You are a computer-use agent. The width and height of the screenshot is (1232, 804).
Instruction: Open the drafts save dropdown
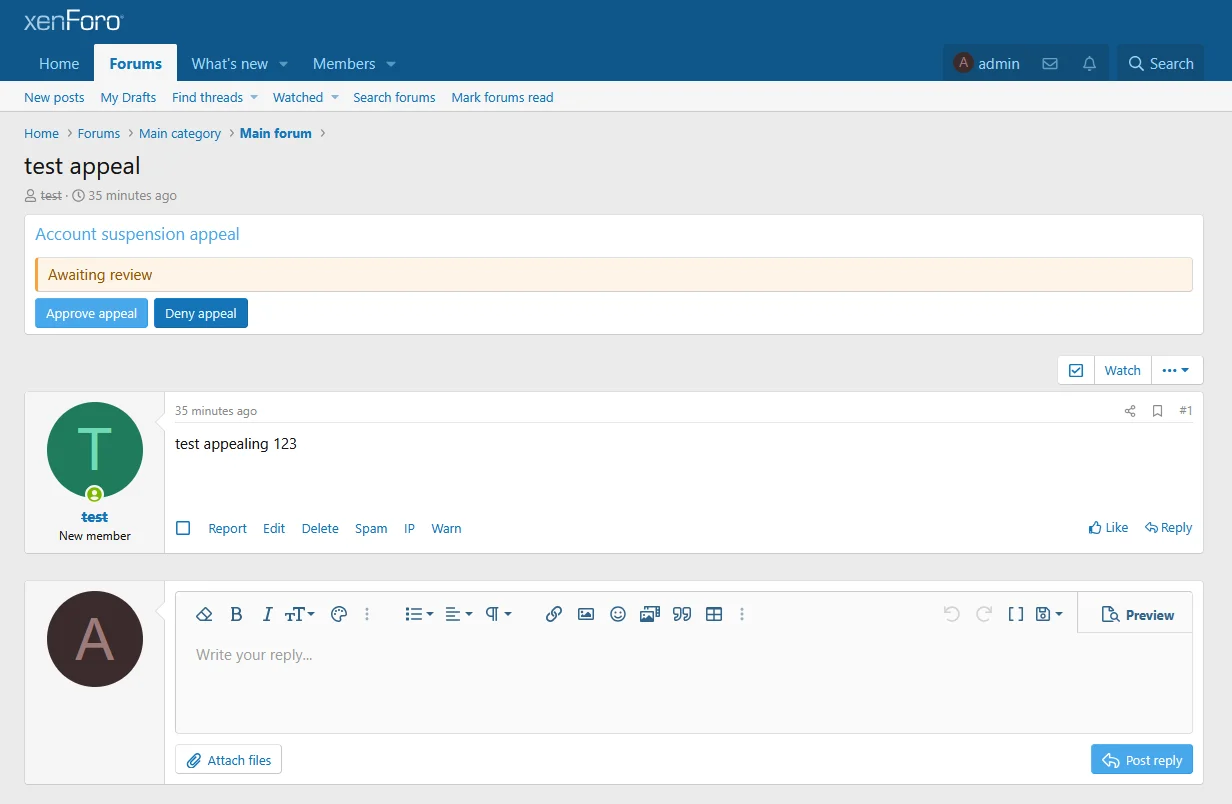[1049, 614]
